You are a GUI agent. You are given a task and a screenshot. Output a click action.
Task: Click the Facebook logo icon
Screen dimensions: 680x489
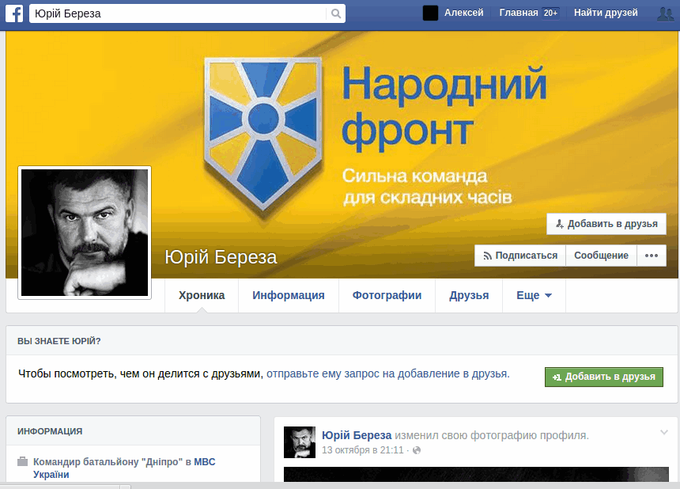pos(14,13)
